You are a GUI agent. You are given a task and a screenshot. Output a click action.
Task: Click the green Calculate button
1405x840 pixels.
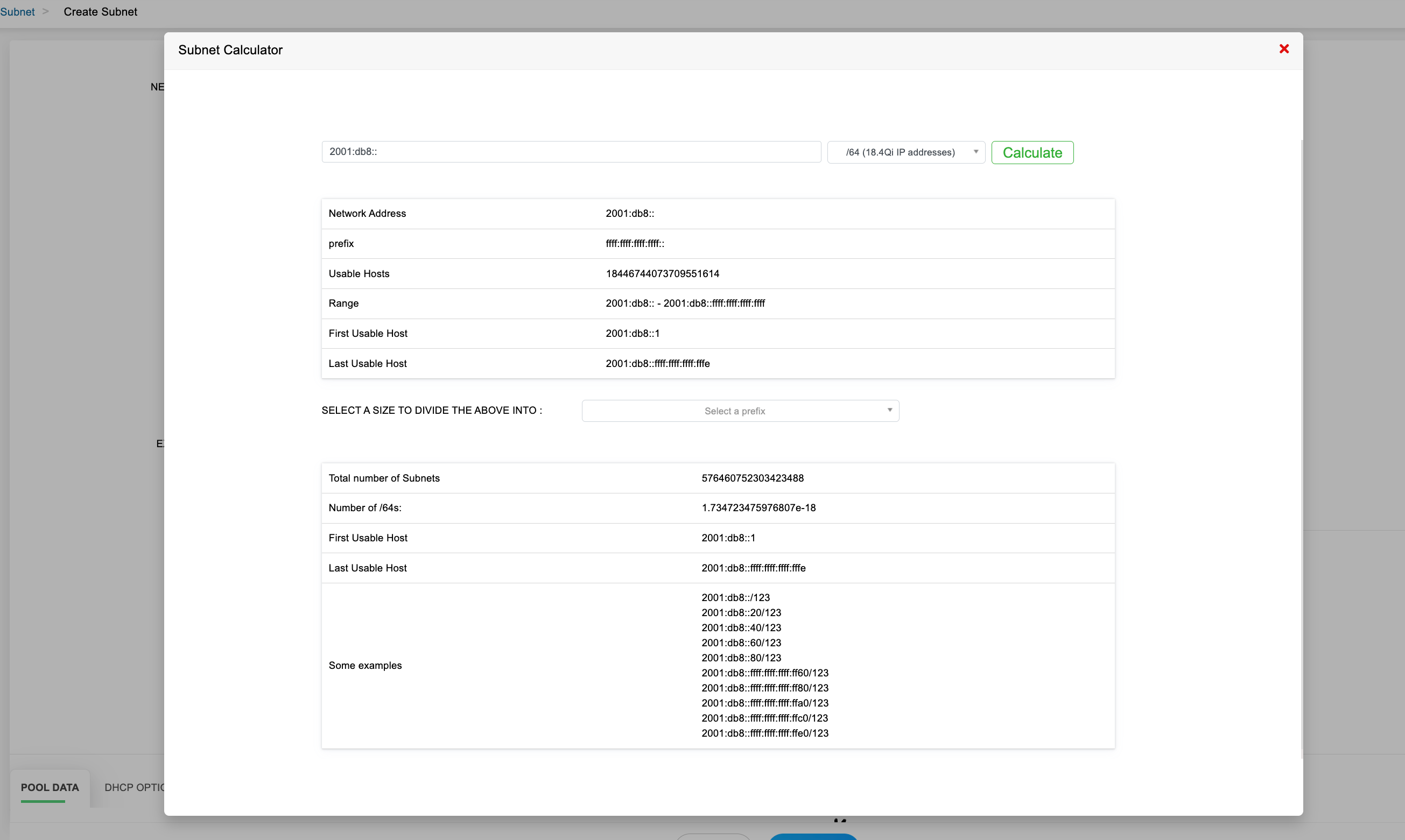(1031, 153)
